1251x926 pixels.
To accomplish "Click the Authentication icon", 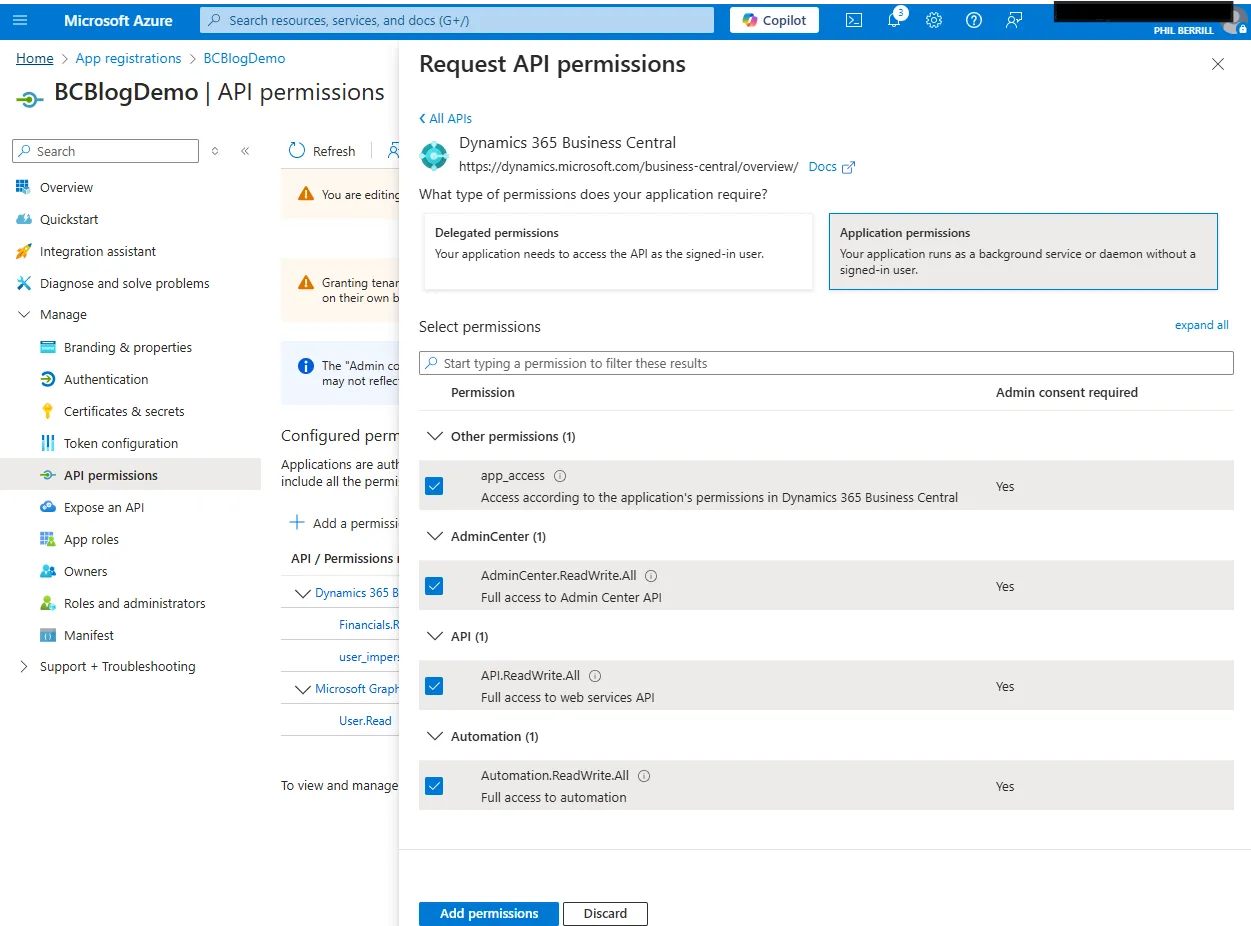I will [47, 379].
